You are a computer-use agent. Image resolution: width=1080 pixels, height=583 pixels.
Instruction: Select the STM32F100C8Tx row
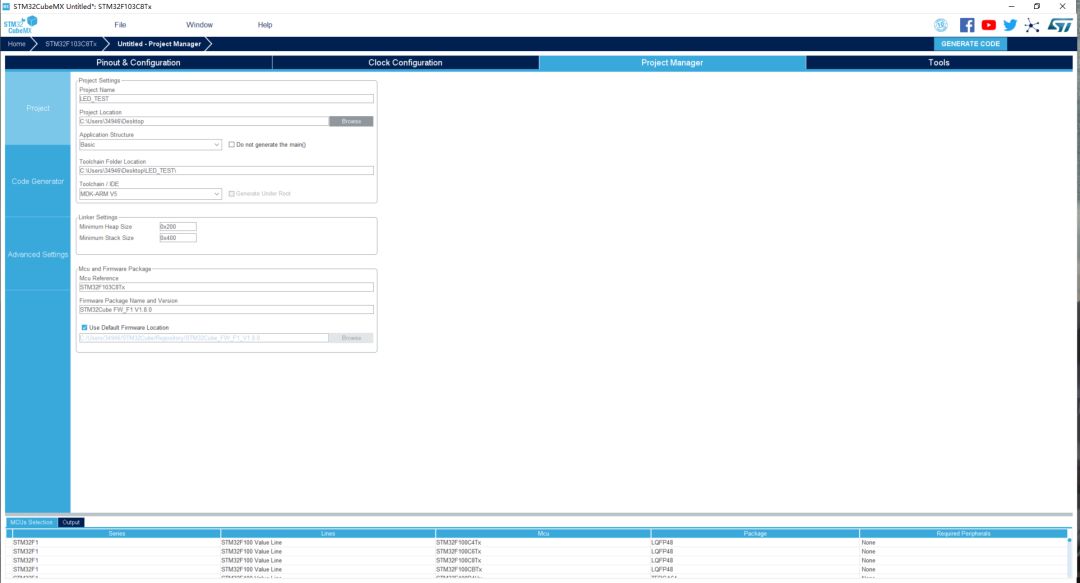click(x=537, y=561)
